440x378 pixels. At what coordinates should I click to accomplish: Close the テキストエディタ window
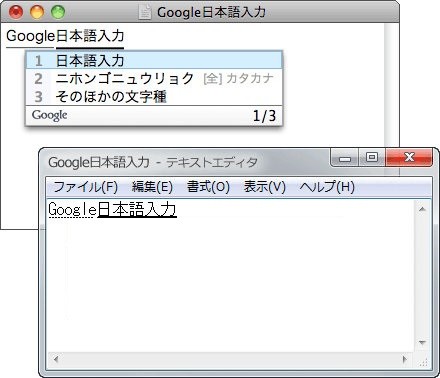click(x=409, y=157)
